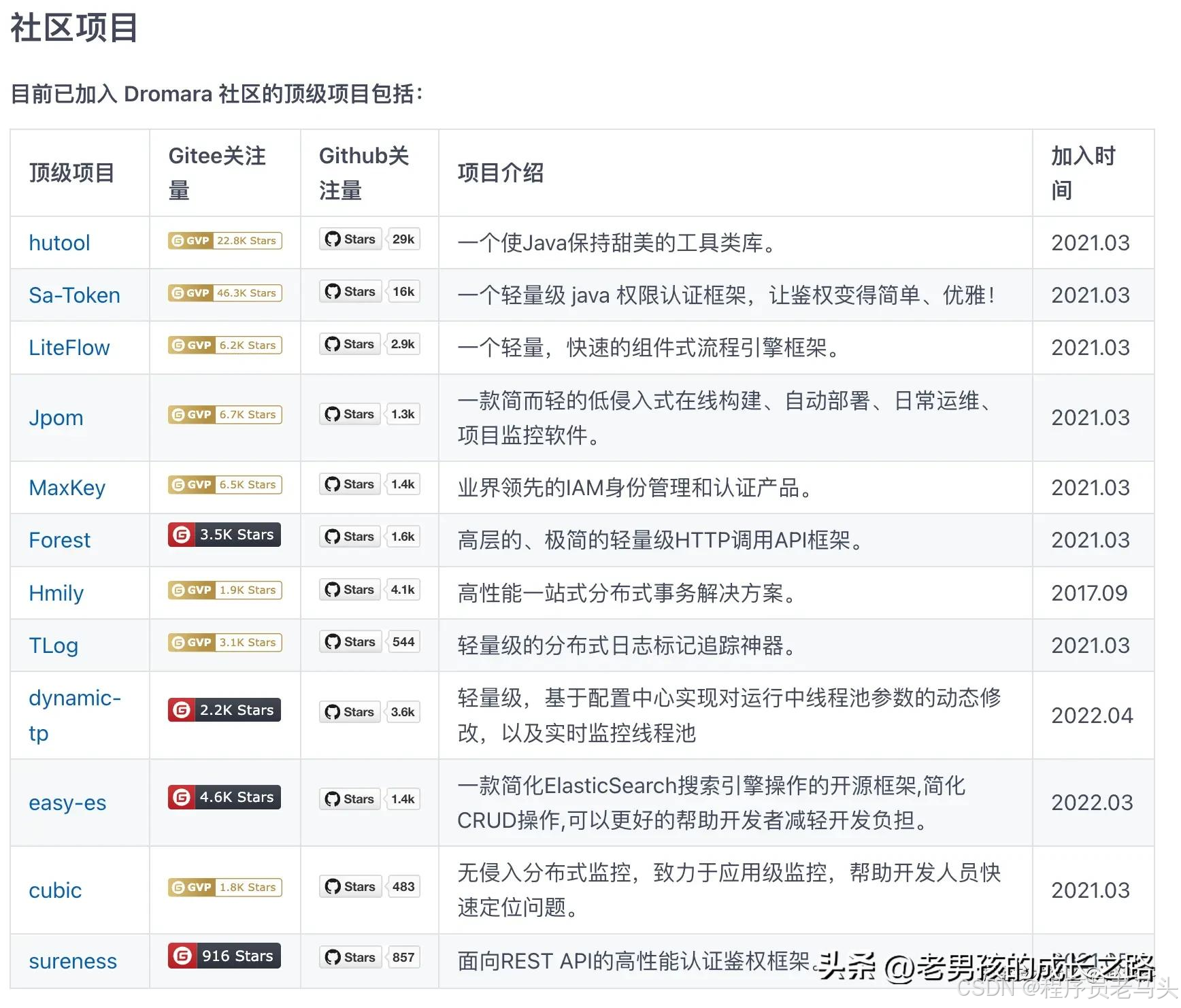Open the Jpom project link
The width and height of the screenshot is (1181, 1008).
click(x=56, y=418)
